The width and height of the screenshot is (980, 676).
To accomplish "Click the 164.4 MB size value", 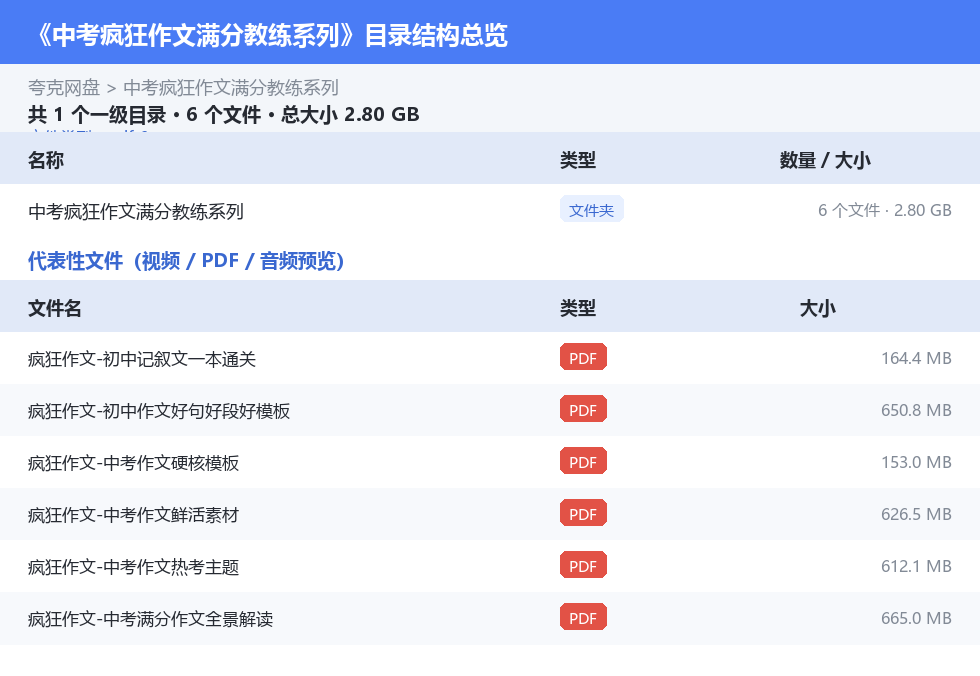I will tap(916, 358).
